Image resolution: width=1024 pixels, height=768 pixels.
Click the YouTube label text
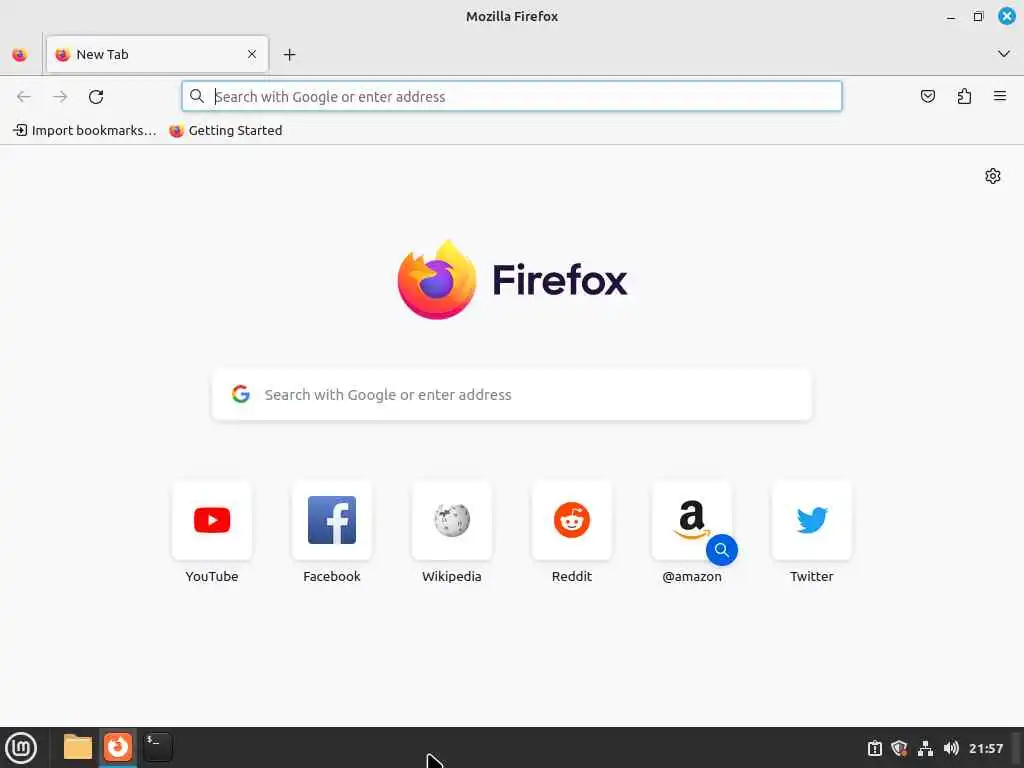click(x=212, y=577)
